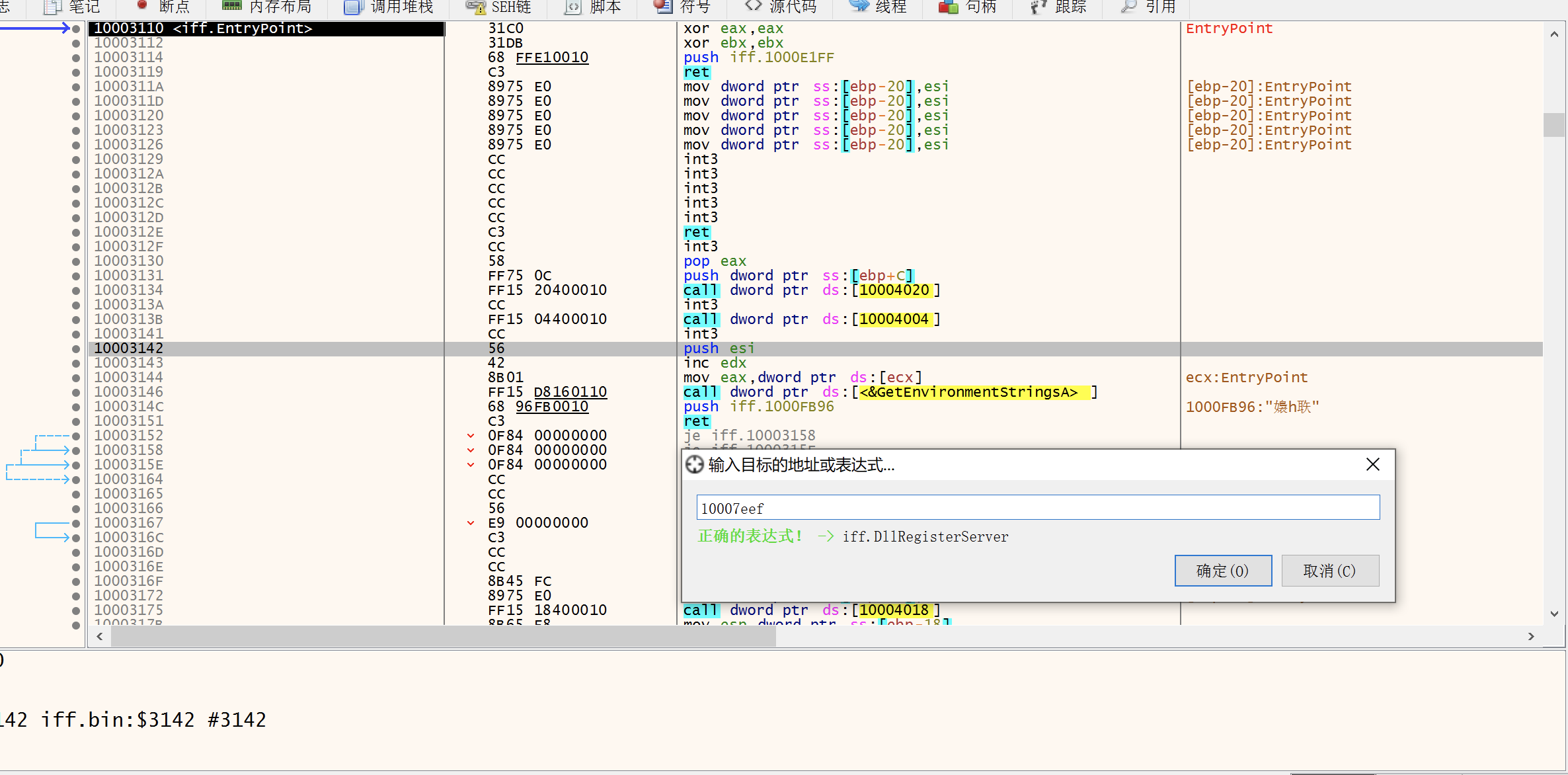This screenshot has width=1568, height=775.
Task: Open the SEH链 tab
Action: [x=498, y=7]
